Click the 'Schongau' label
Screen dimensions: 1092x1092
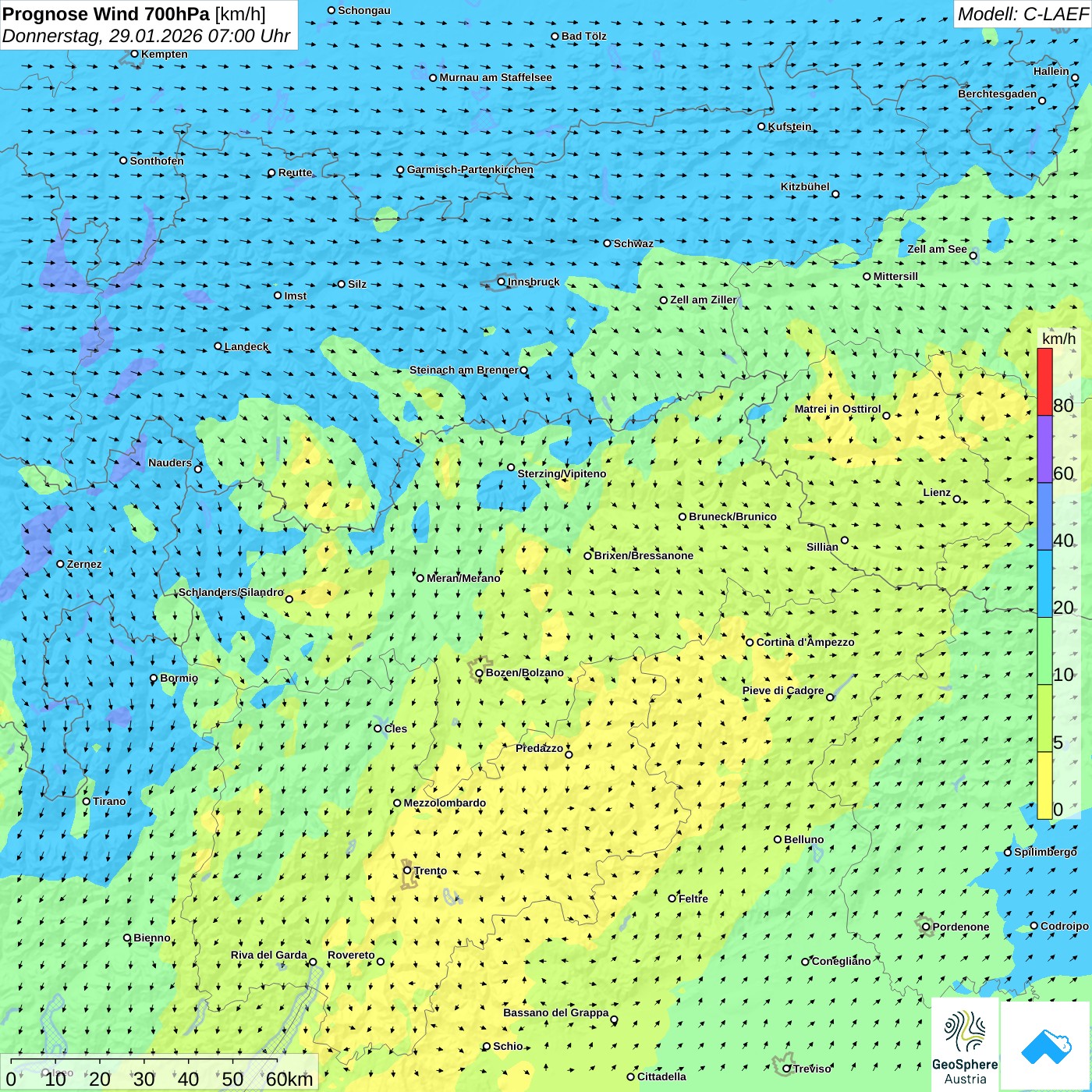coord(363,10)
